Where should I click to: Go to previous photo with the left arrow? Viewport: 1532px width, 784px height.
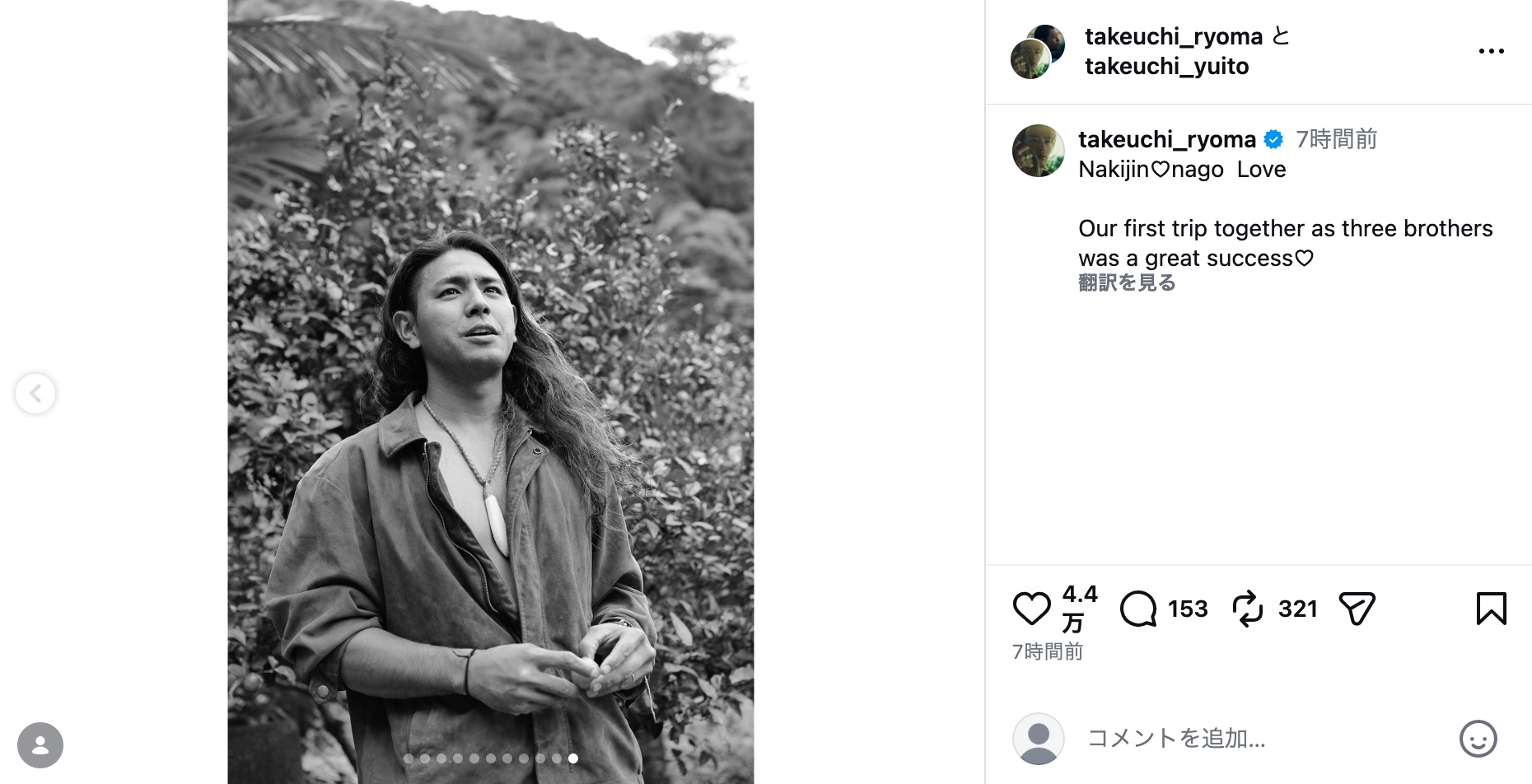click(x=35, y=393)
